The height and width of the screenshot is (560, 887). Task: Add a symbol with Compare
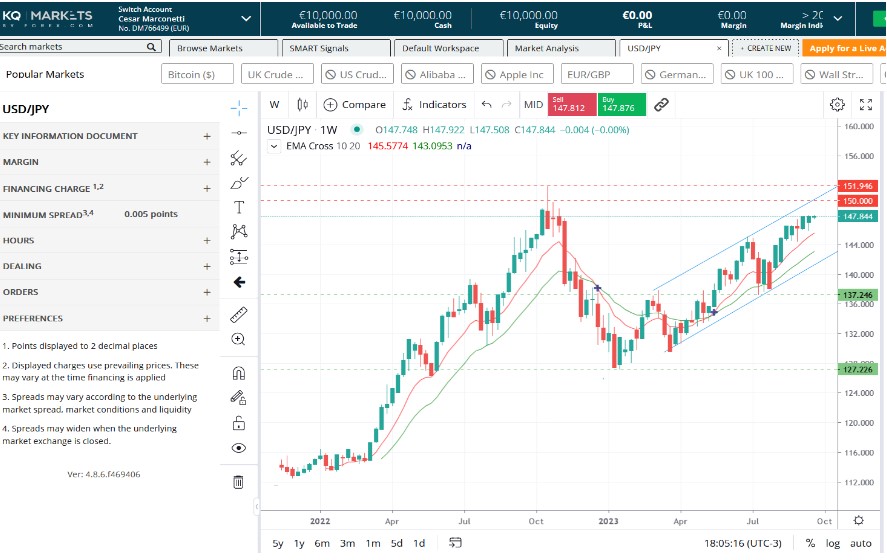354,105
